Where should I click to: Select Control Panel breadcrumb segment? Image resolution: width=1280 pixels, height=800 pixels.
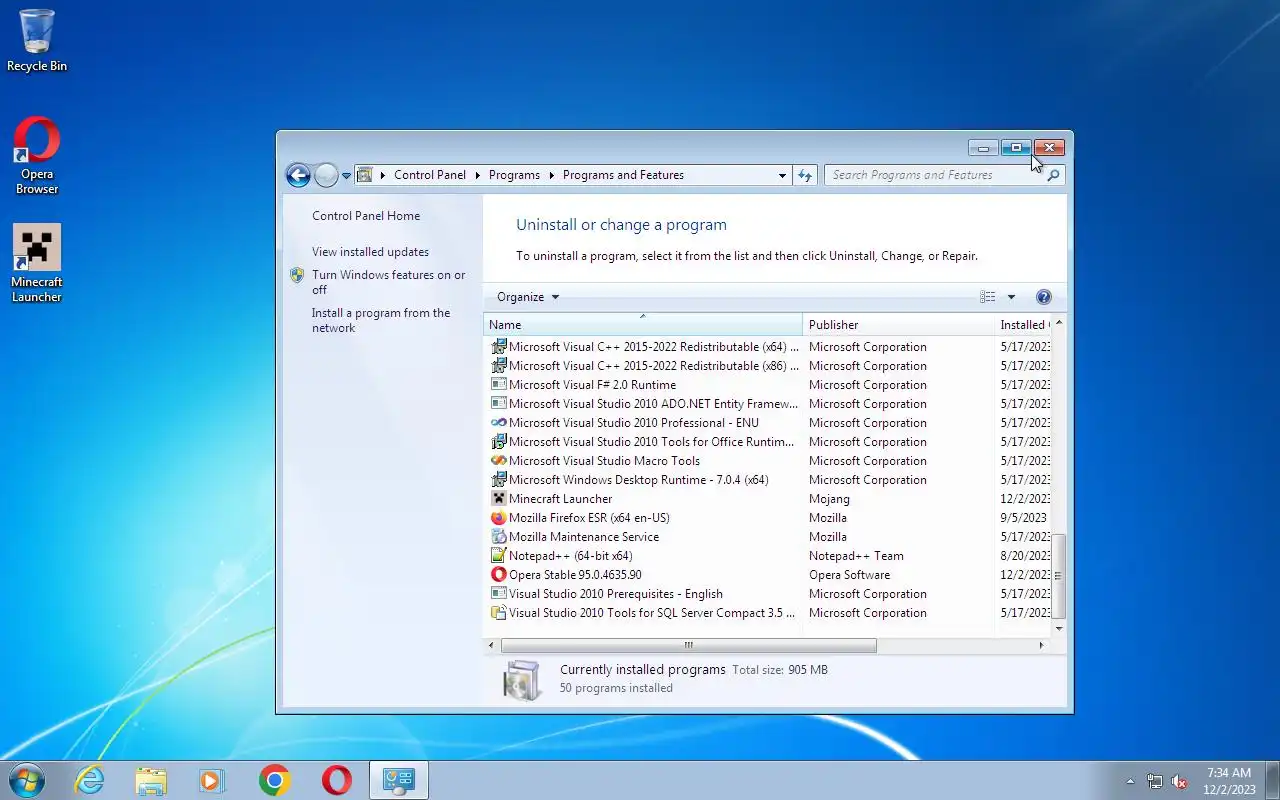point(430,175)
